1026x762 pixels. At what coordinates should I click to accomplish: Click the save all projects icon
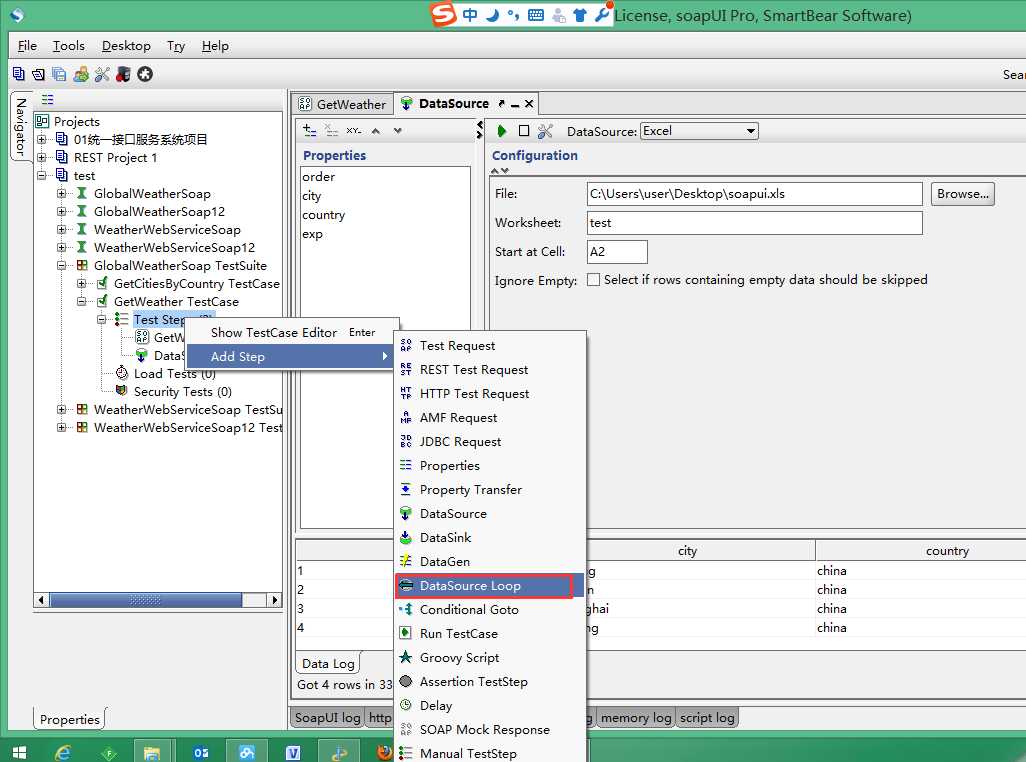point(59,74)
